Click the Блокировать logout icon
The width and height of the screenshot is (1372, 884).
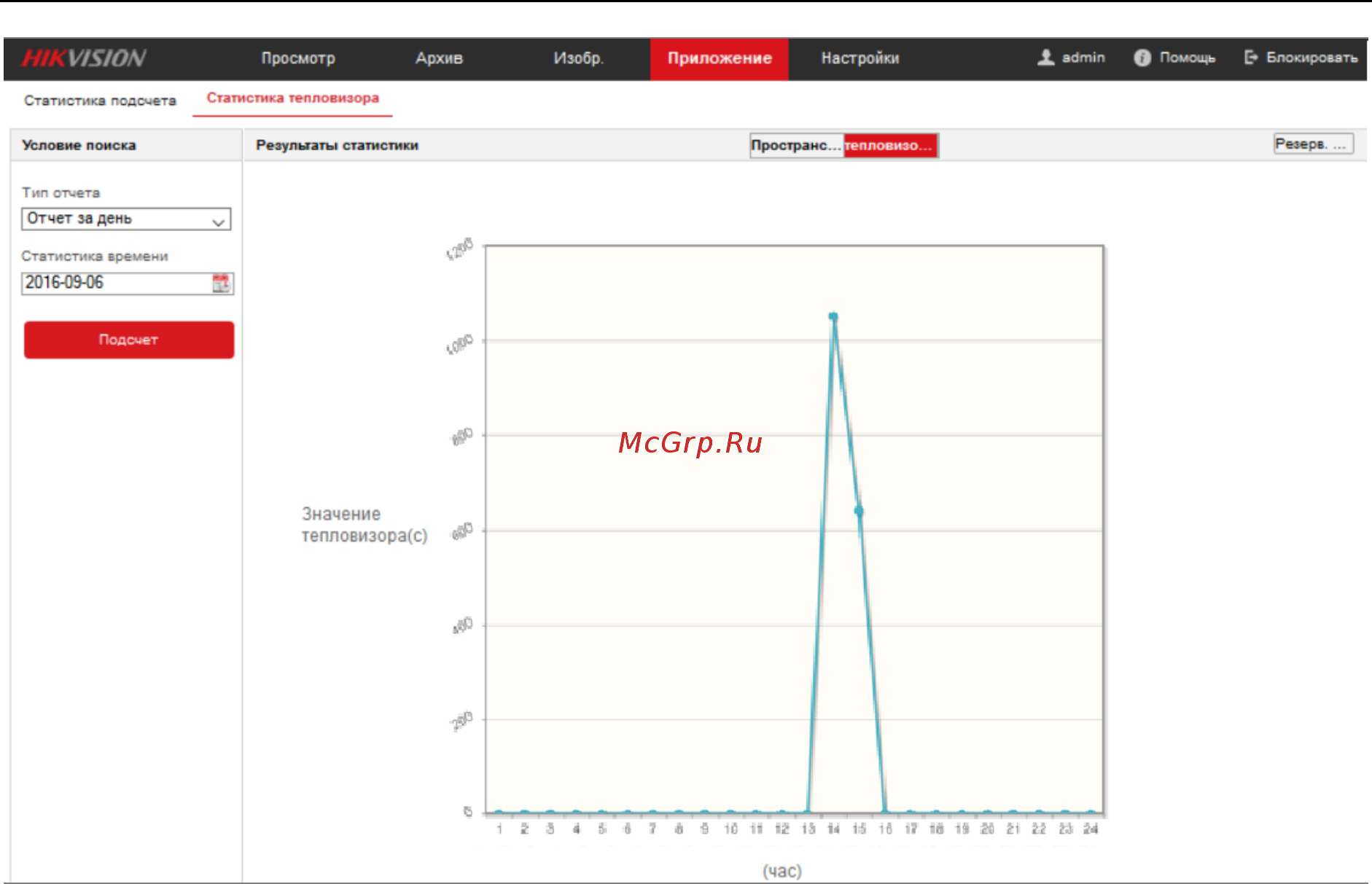pyautogui.click(x=1251, y=57)
